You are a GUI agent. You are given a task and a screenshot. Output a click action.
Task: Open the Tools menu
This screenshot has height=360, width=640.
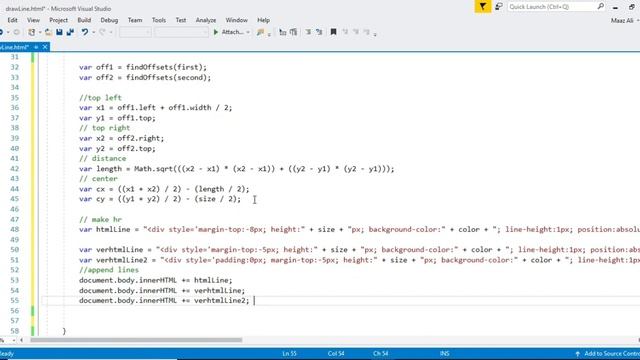click(x=159, y=20)
